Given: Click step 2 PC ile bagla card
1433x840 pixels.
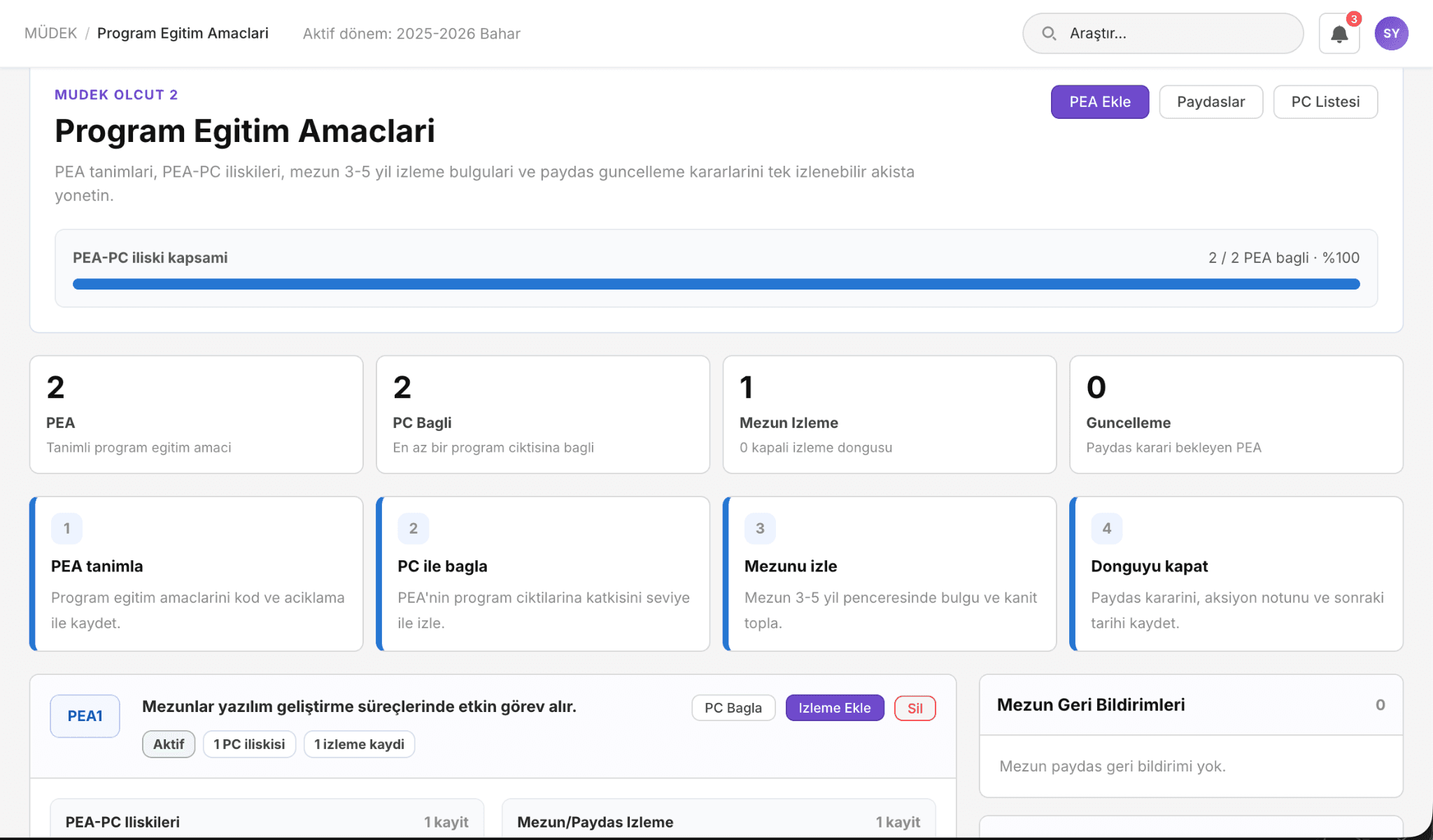Looking at the screenshot, I should [x=543, y=574].
